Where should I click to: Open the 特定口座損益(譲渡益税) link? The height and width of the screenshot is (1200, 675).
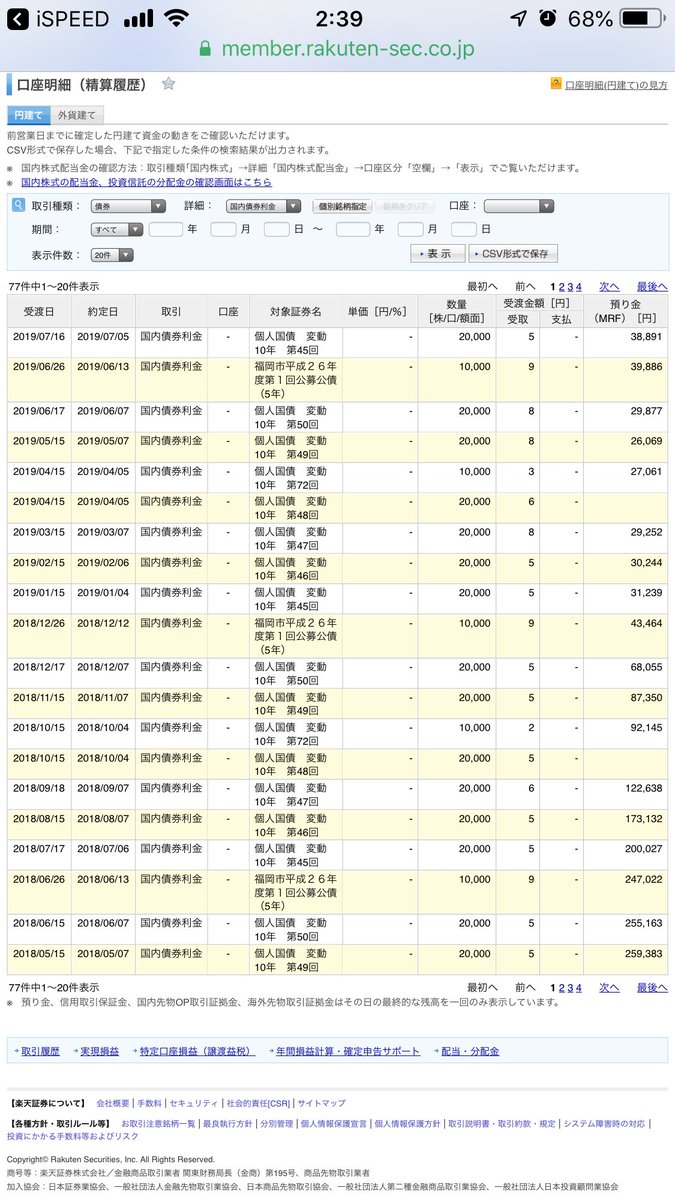coord(197,1051)
